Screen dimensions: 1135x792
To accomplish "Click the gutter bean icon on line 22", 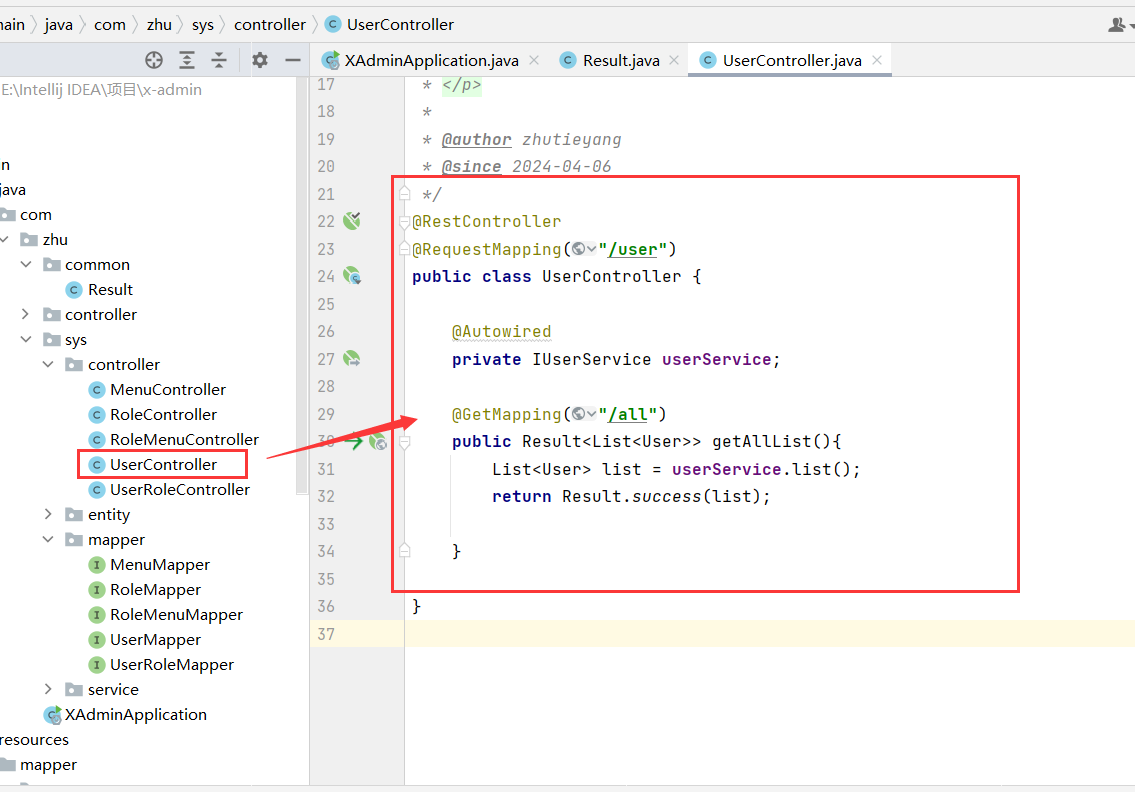I will coord(352,221).
